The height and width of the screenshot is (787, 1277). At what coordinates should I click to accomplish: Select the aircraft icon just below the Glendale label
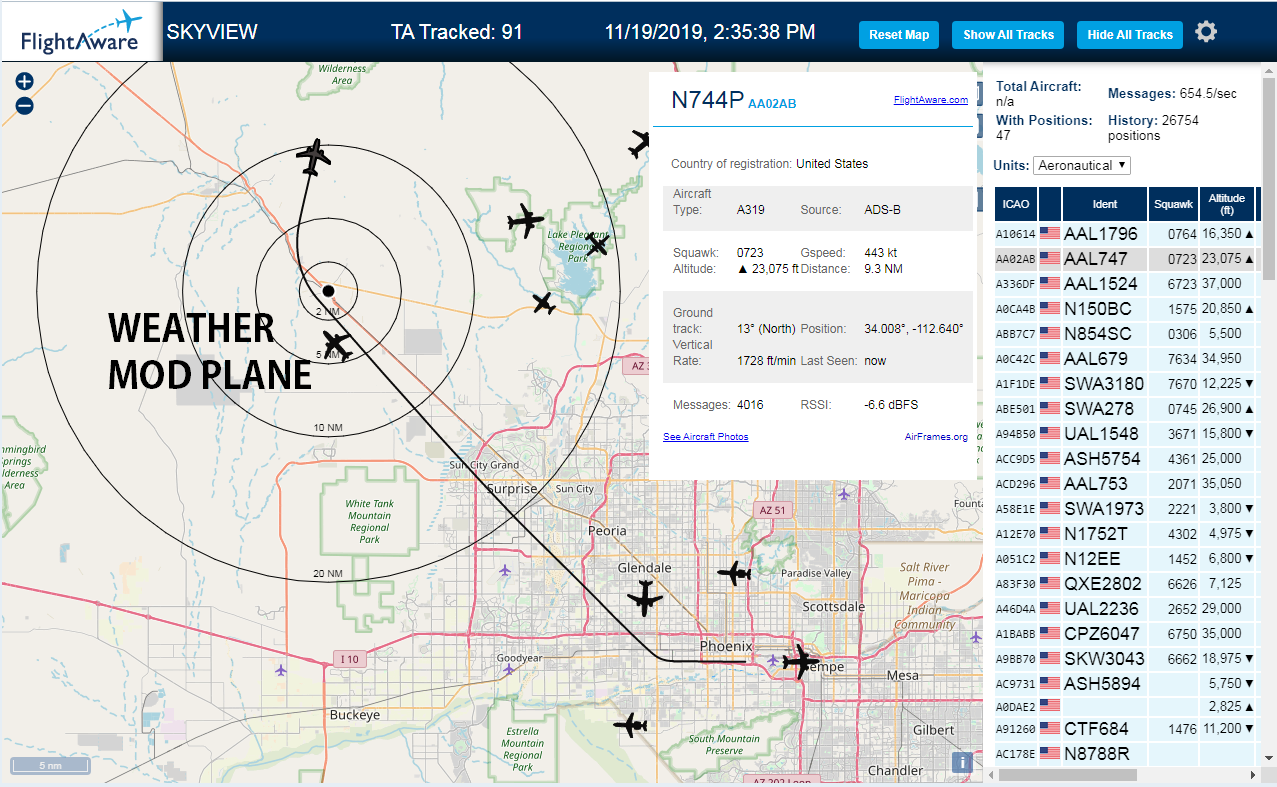point(645,599)
